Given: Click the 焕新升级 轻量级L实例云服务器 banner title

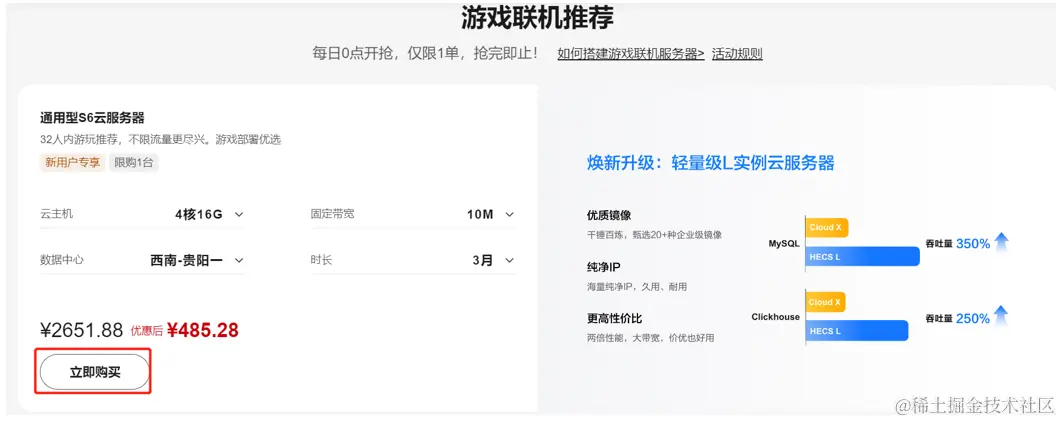Looking at the screenshot, I should coord(710,163).
